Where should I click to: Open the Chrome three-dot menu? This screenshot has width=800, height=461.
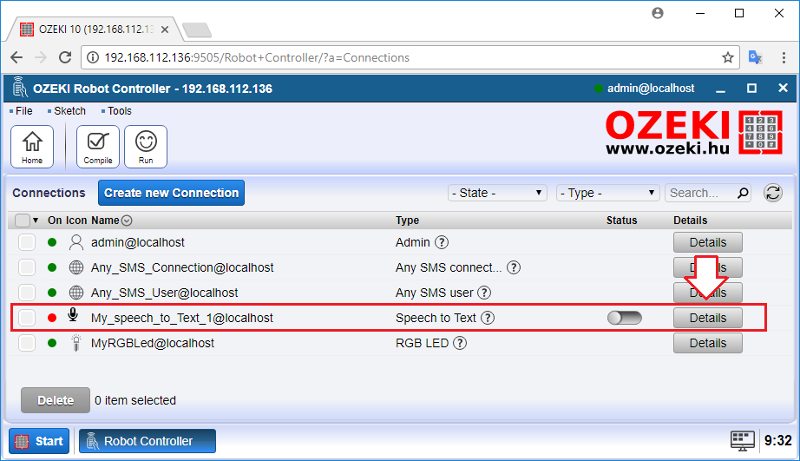[784, 58]
